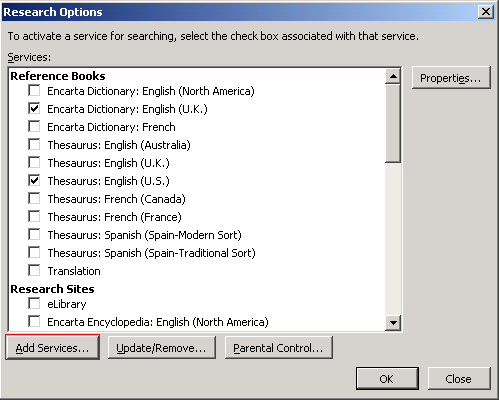Open Parental Control... settings
This screenshot has height=400, width=499.
[x=279, y=348]
